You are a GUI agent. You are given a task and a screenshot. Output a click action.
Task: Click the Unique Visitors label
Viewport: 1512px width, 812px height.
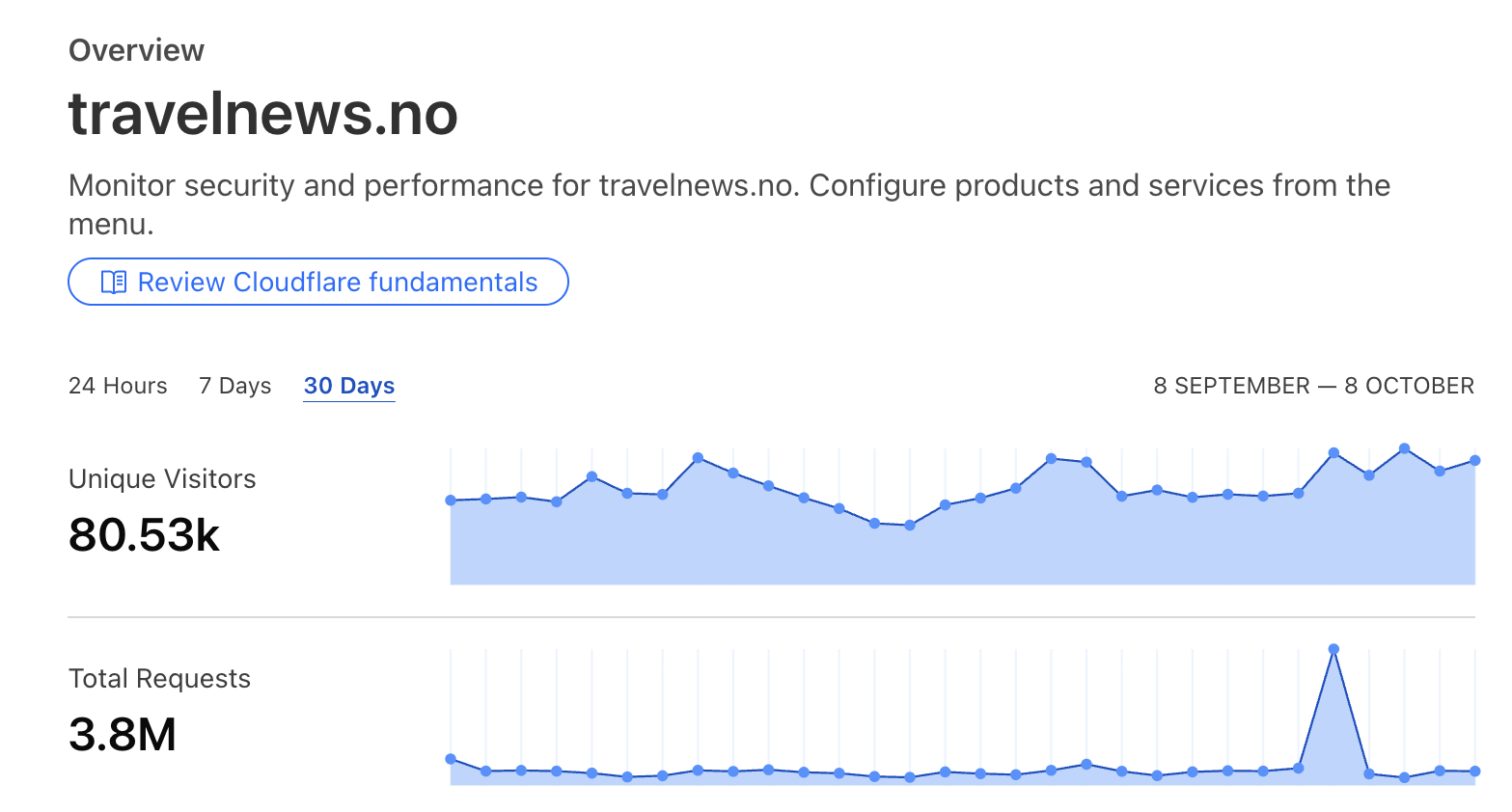click(x=162, y=479)
